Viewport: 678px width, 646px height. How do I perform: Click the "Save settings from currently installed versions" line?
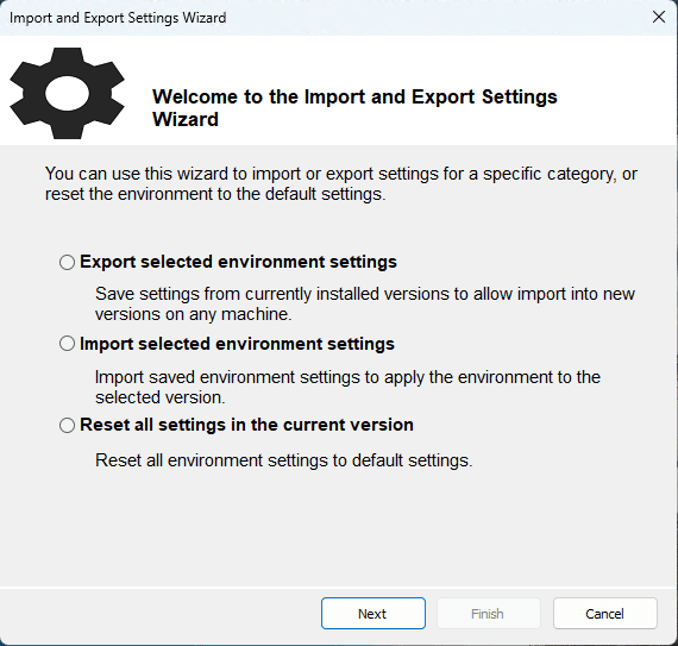[365, 294]
